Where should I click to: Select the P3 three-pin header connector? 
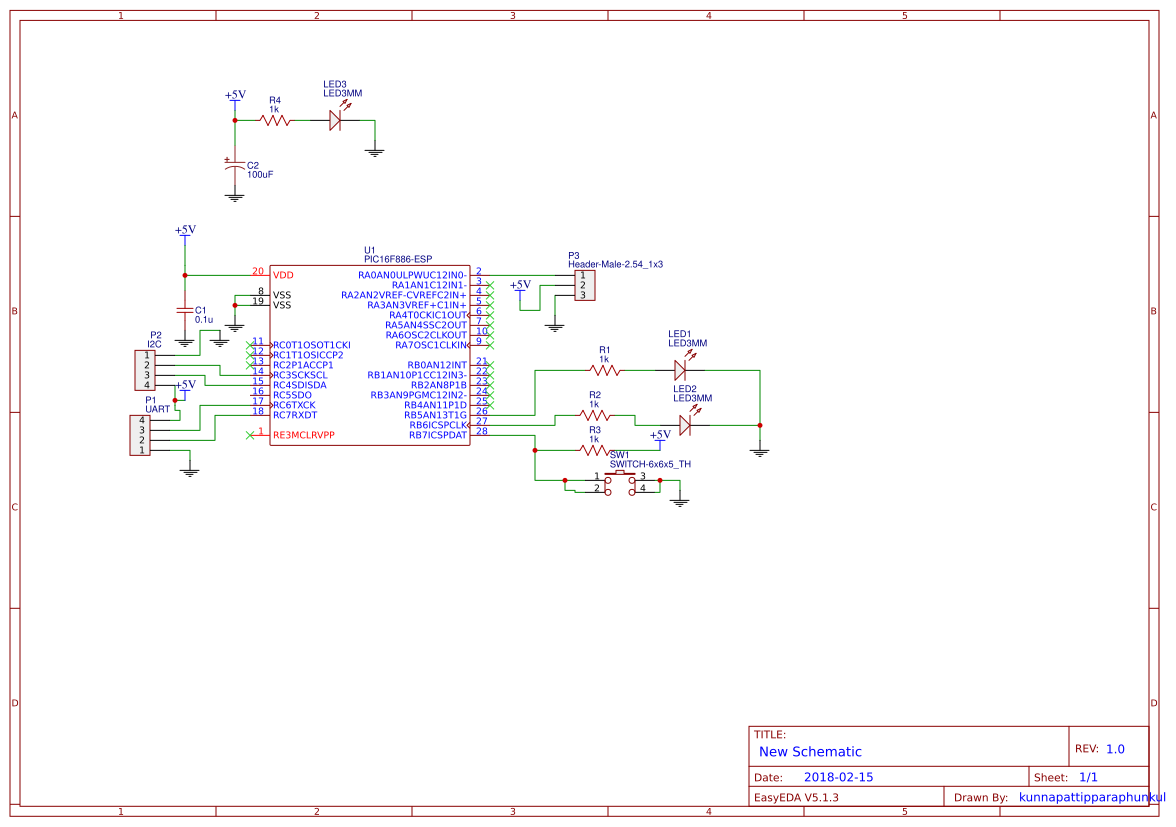tap(584, 285)
